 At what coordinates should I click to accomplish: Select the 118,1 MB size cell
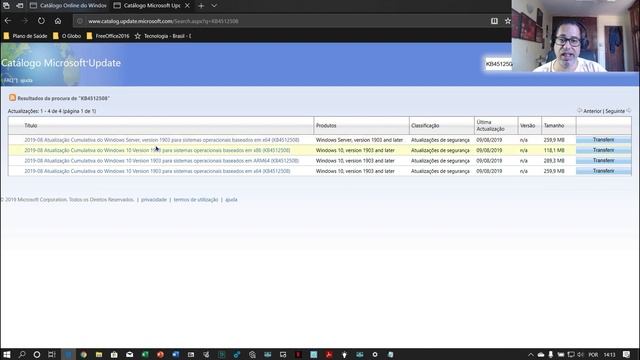(554, 150)
